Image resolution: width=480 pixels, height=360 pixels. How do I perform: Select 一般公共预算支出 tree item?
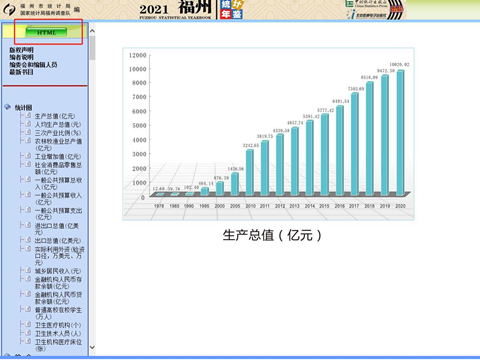pos(58,214)
